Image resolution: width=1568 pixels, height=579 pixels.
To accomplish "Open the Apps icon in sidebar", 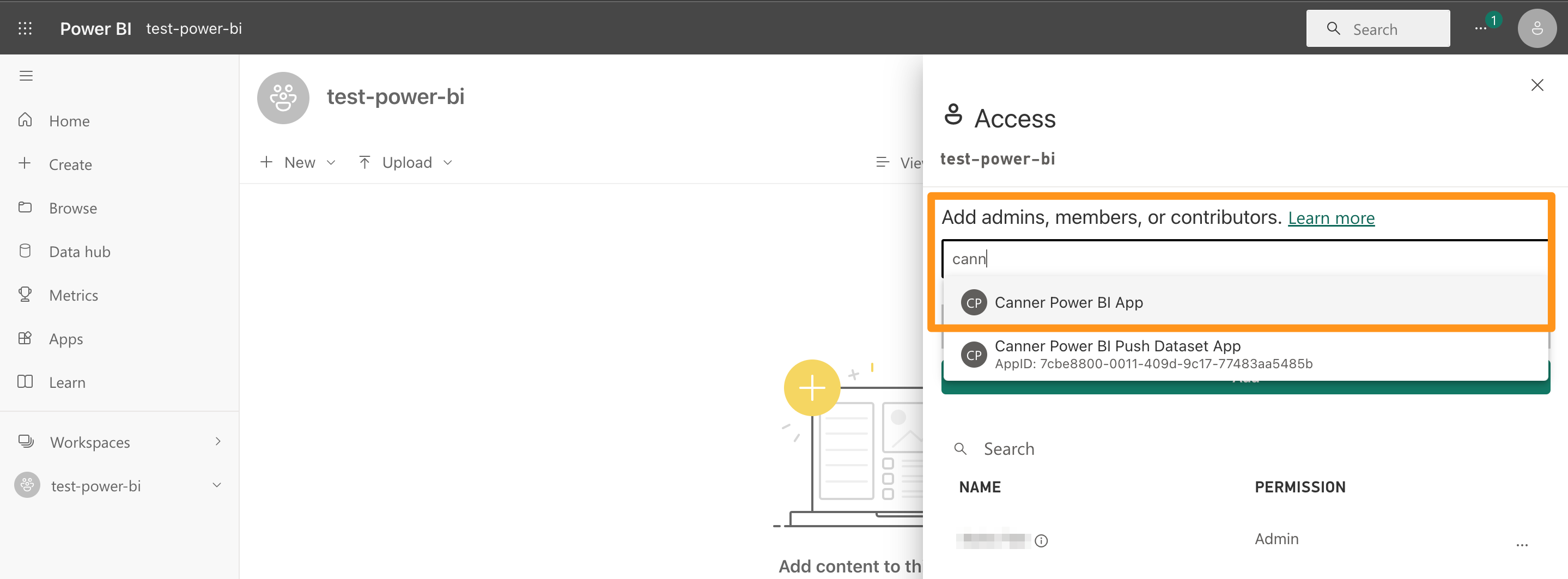I will [x=25, y=338].
